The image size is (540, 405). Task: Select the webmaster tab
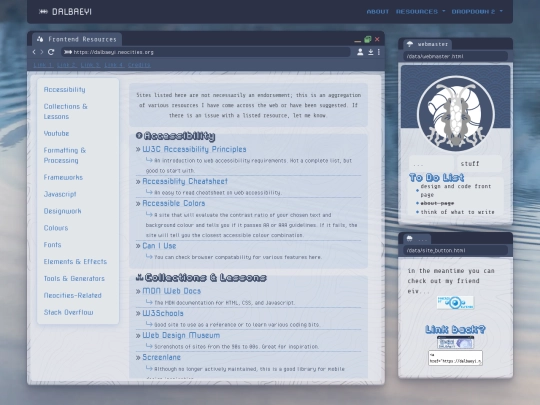click(428, 44)
